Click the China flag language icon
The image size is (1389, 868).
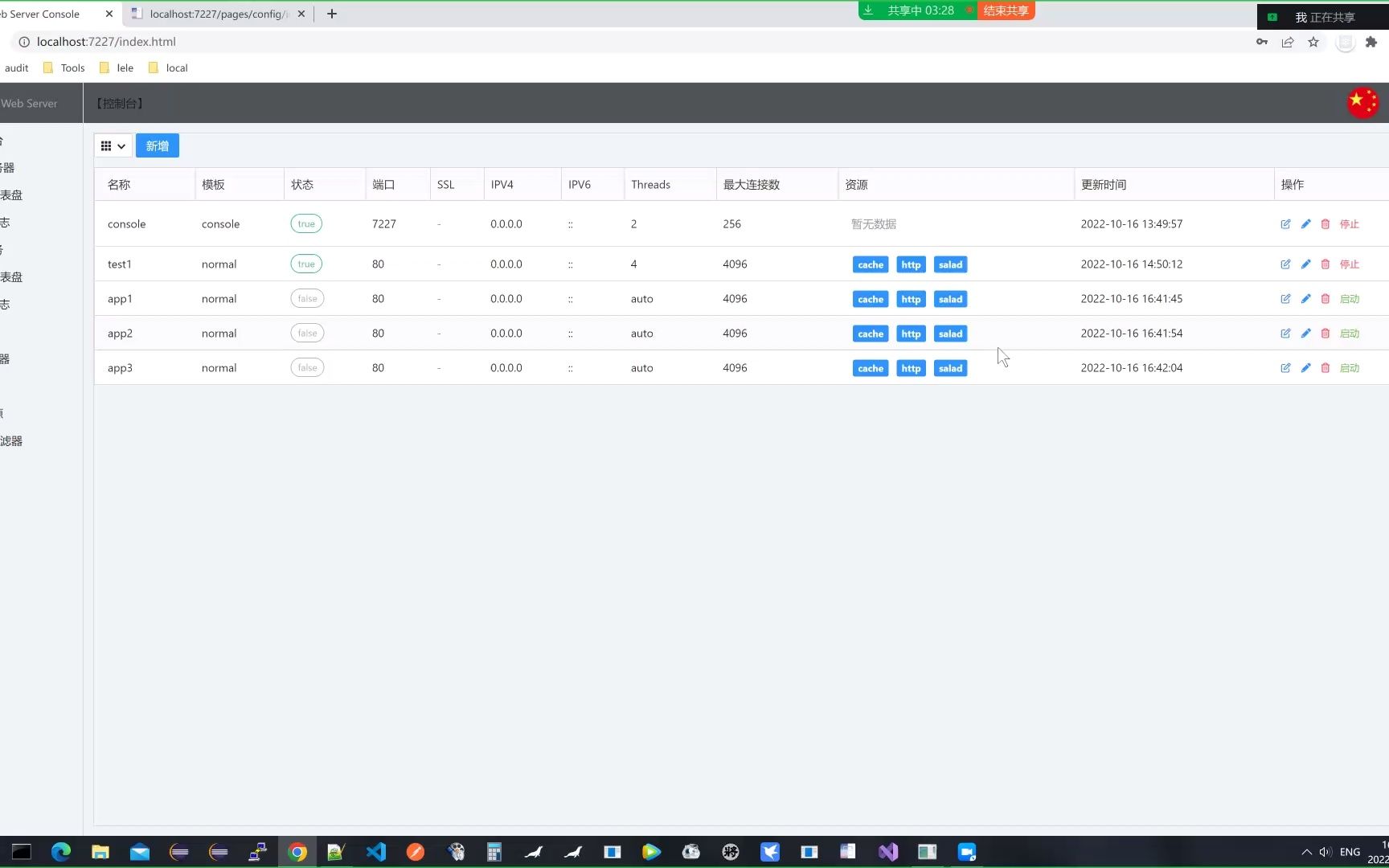click(x=1362, y=103)
